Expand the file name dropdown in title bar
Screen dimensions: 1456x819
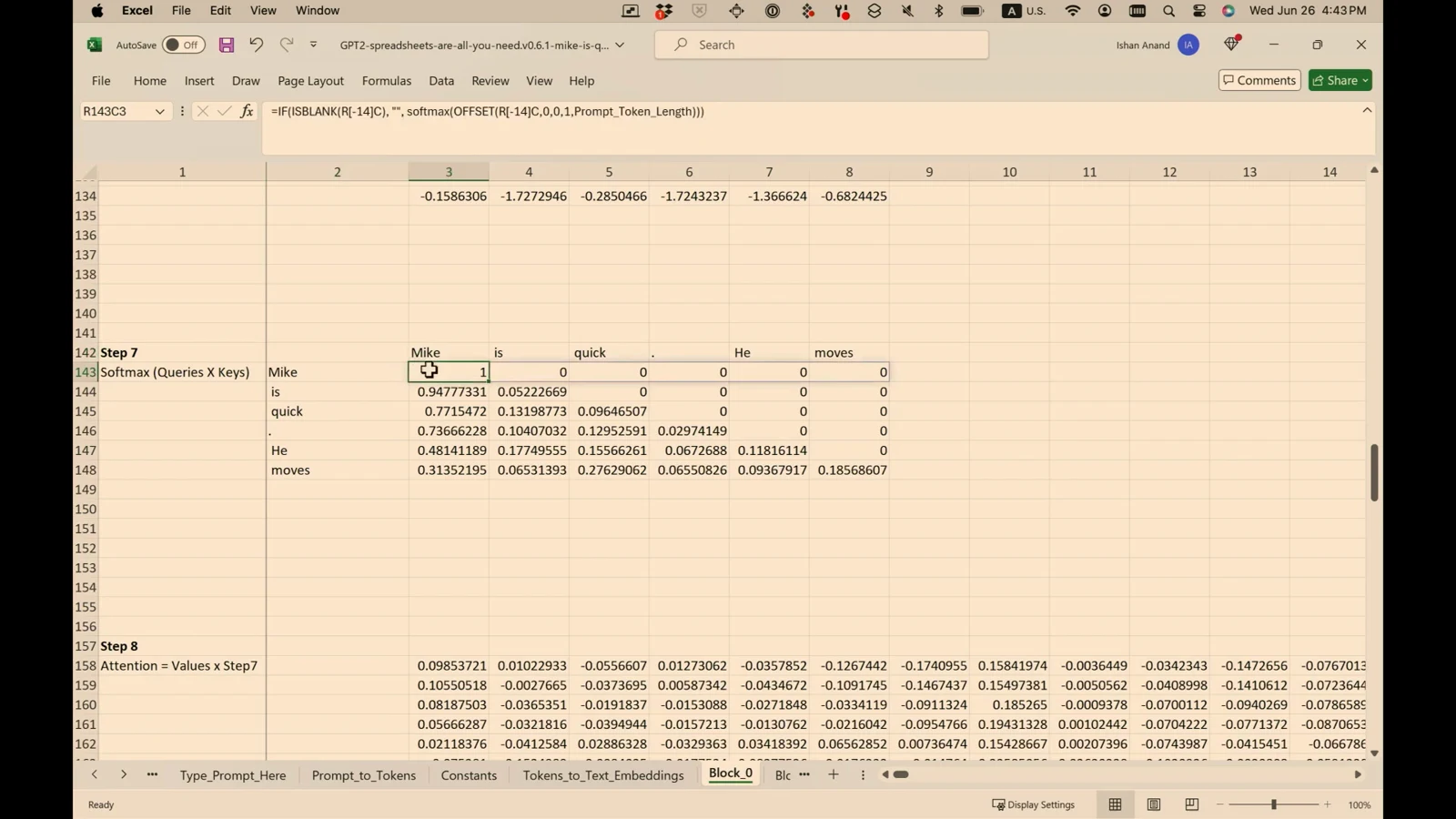(x=620, y=45)
